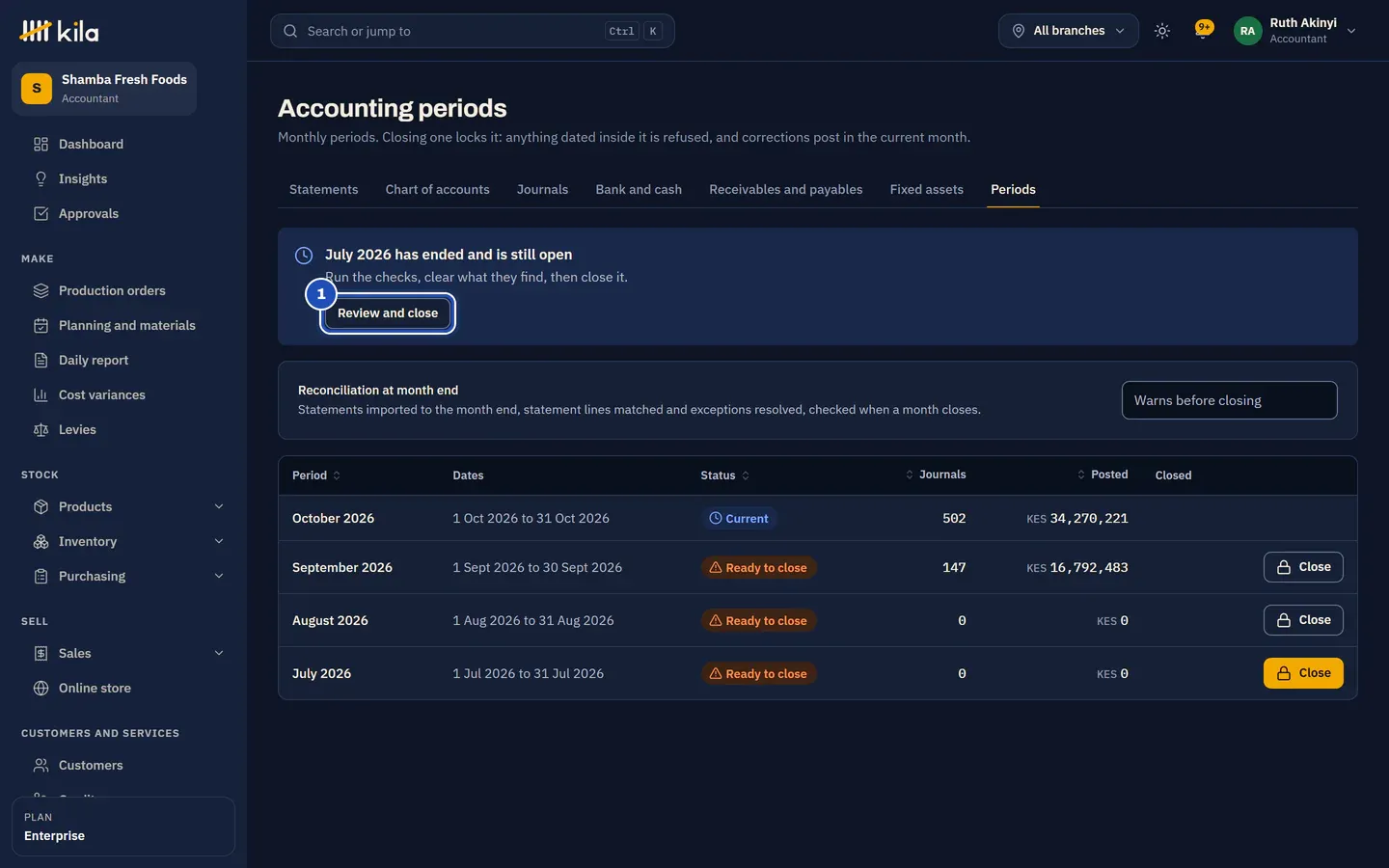Switch to the Chart of accounts tab

pyautogui.click(x=437, y=189)
